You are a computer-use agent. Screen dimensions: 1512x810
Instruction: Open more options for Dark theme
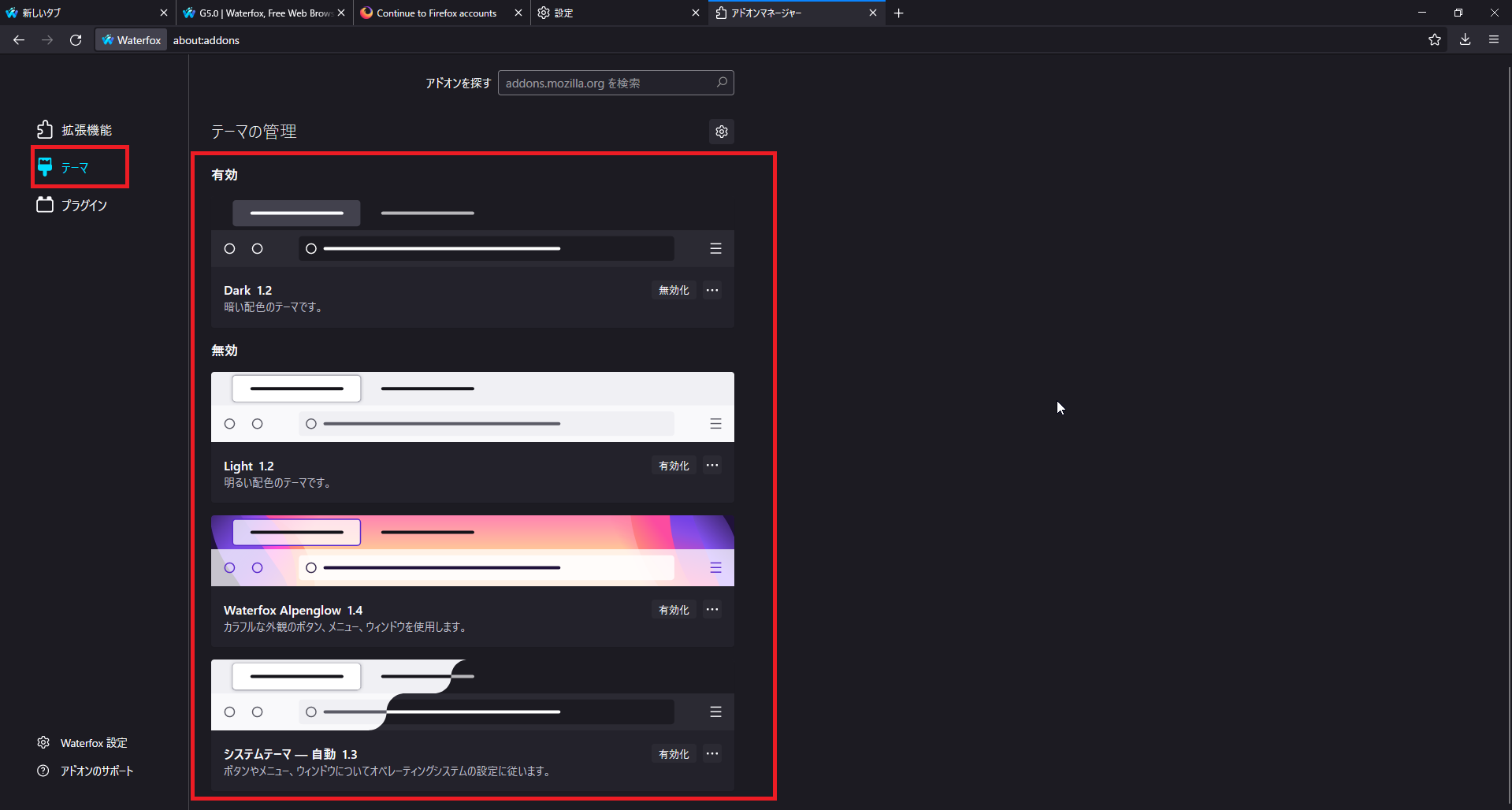click(x=712, y=291)
